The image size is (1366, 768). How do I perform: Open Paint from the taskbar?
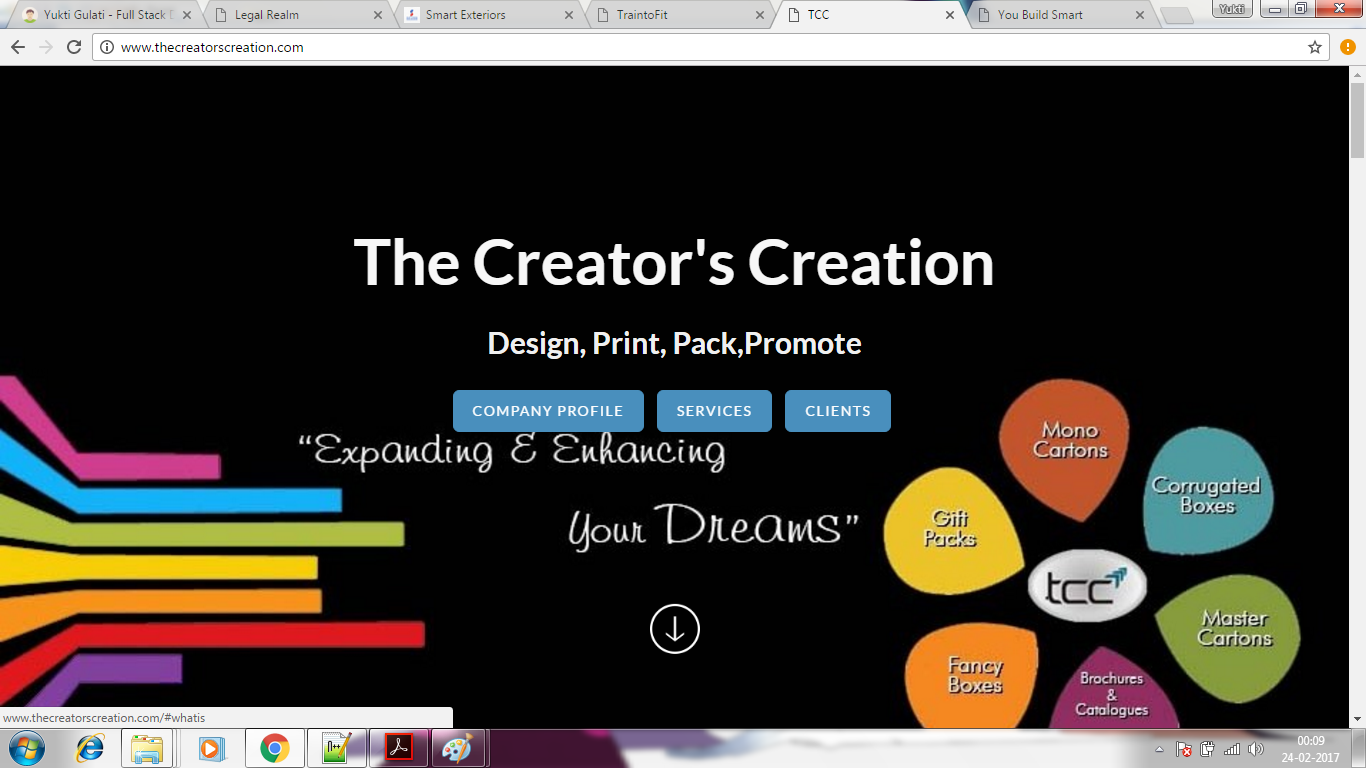459,748
